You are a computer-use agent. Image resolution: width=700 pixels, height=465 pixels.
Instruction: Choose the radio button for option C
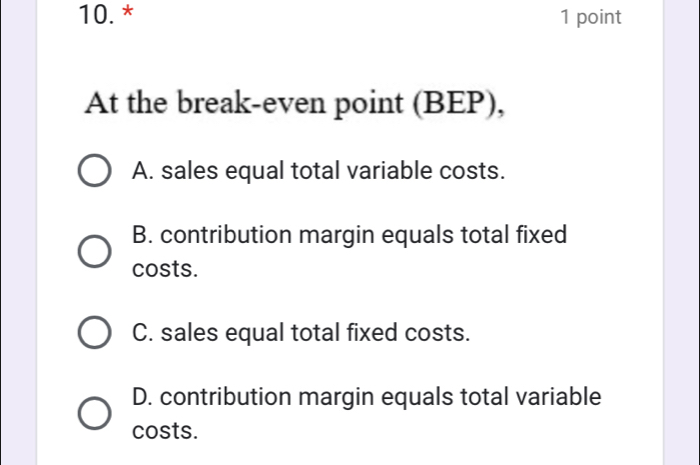(x=95, y=333)
